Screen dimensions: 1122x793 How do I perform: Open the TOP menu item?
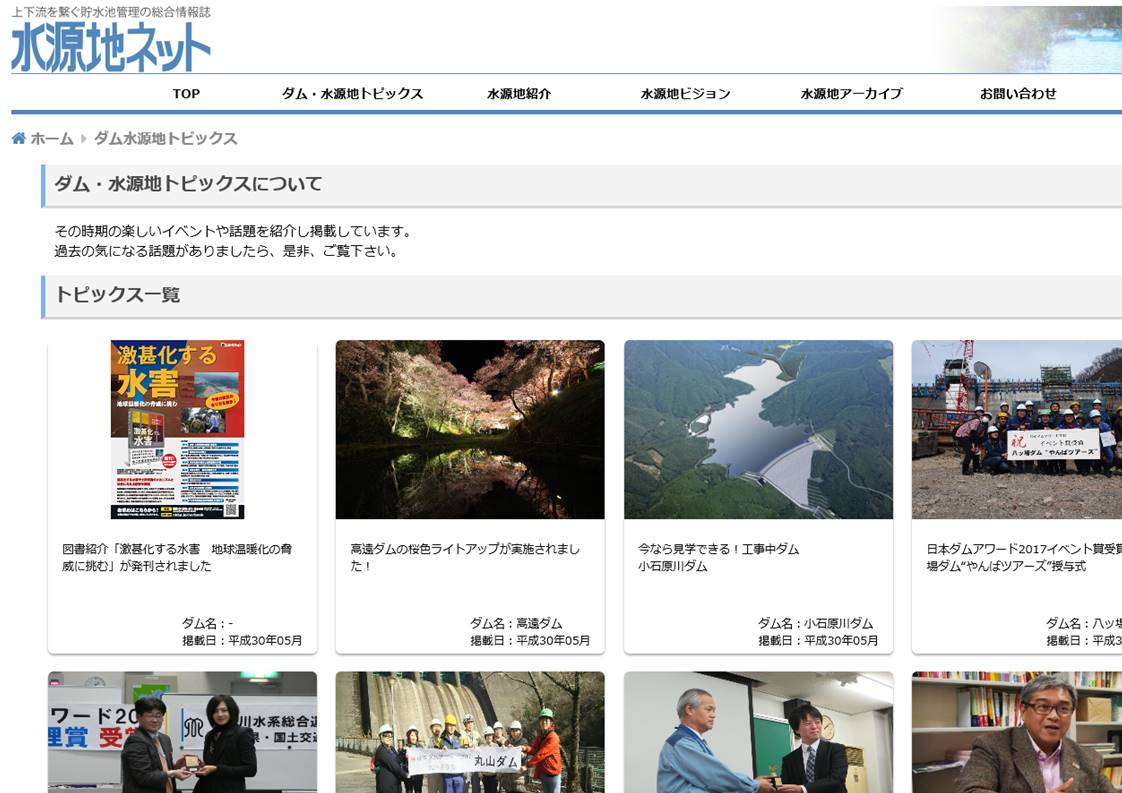pyautogui.click(x=186, y=94)
